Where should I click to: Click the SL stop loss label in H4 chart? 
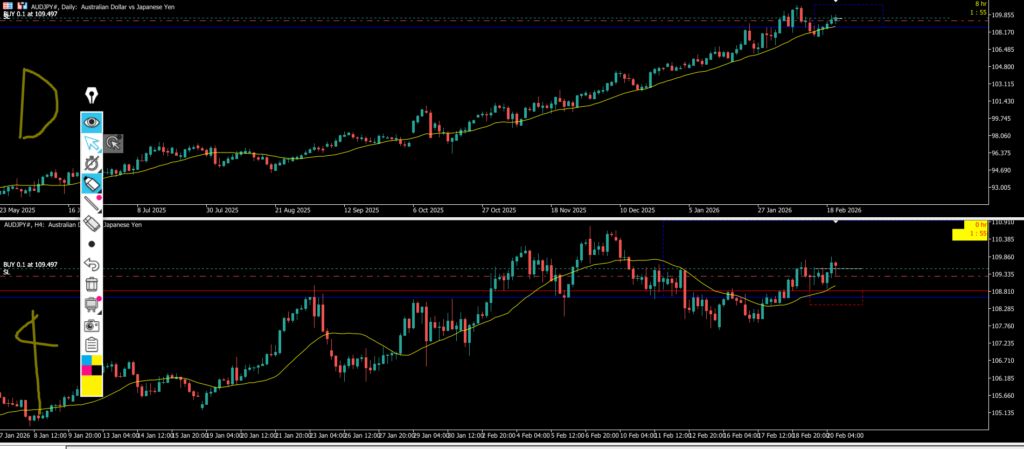[6, 272]
